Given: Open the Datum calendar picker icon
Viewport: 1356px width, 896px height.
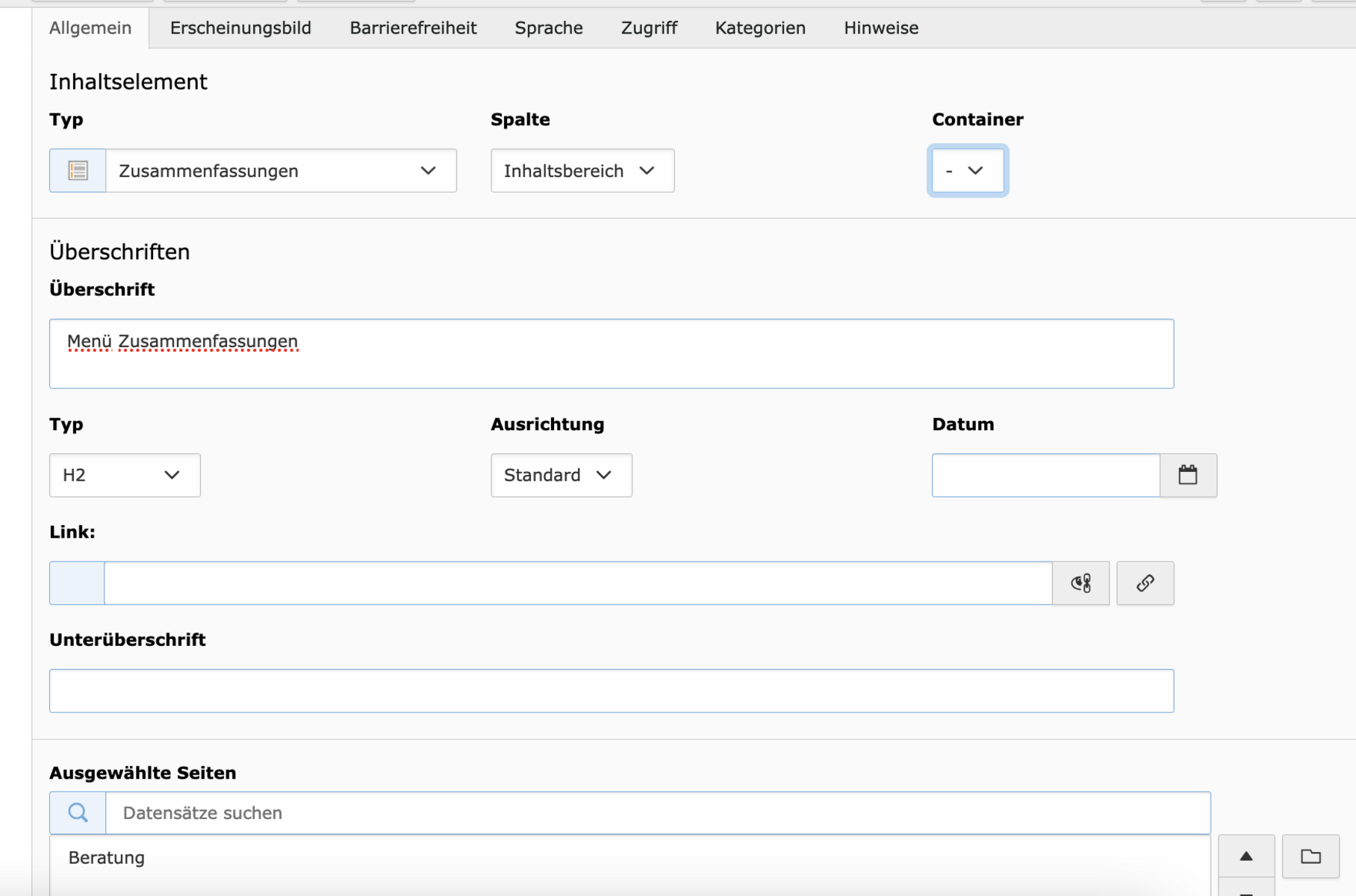Looking at the screenshot, I should coord(1188,475).
